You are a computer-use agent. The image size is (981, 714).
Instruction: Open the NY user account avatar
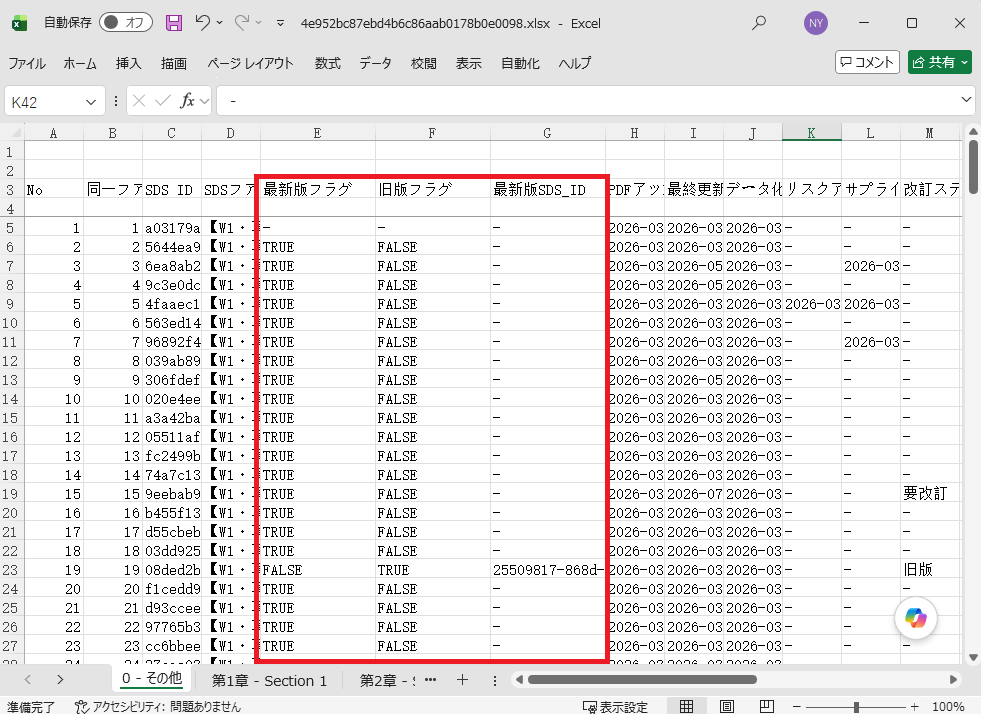click(x=816, y=23)
